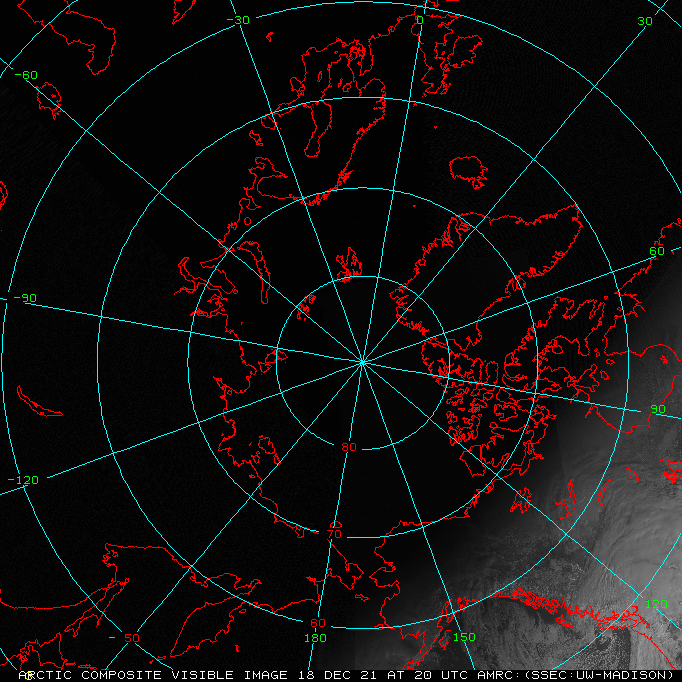This screenshot has width=682, height=682.
Task: Select the -60 longitude label
Action: click(27, 75)
